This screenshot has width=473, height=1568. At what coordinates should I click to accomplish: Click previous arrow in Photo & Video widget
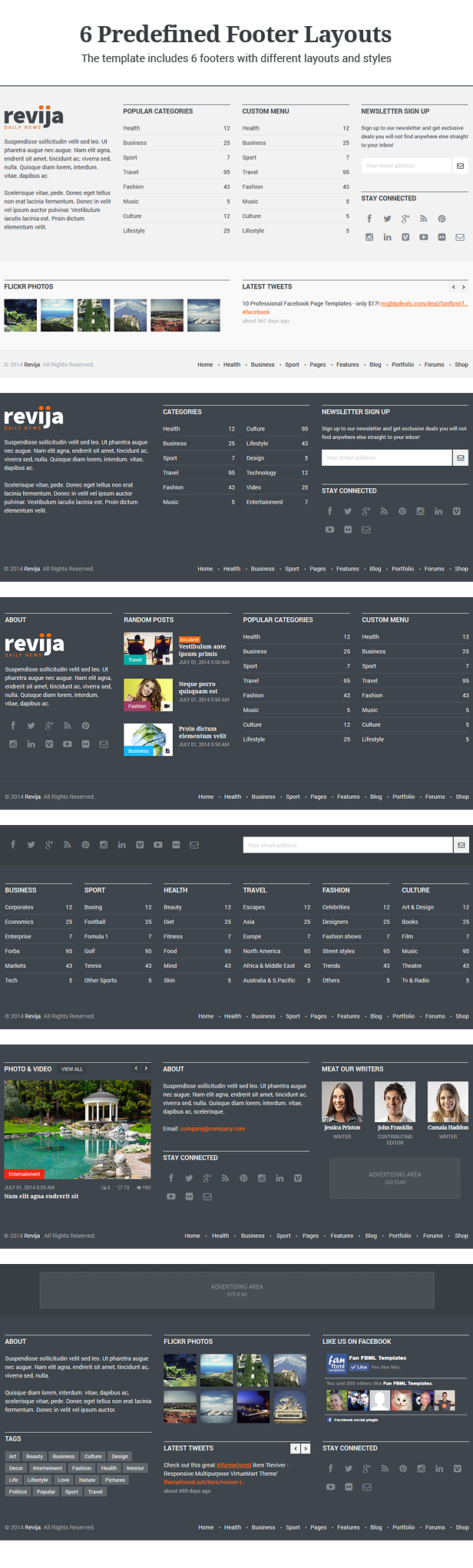click(x=136, y=1068)
